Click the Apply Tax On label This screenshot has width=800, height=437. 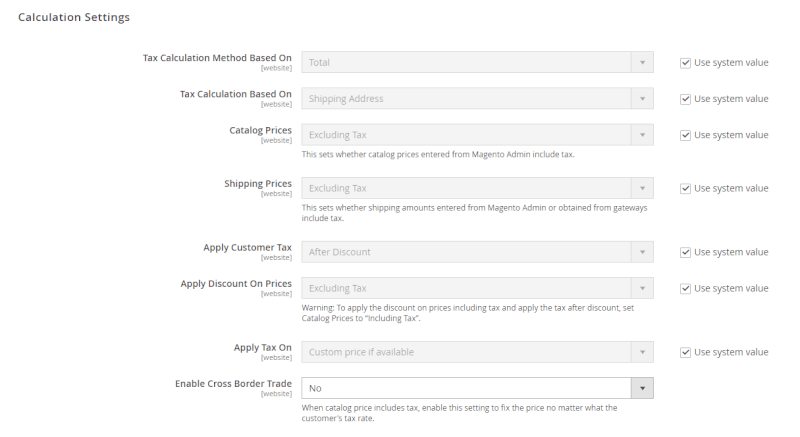click(263, 347)
